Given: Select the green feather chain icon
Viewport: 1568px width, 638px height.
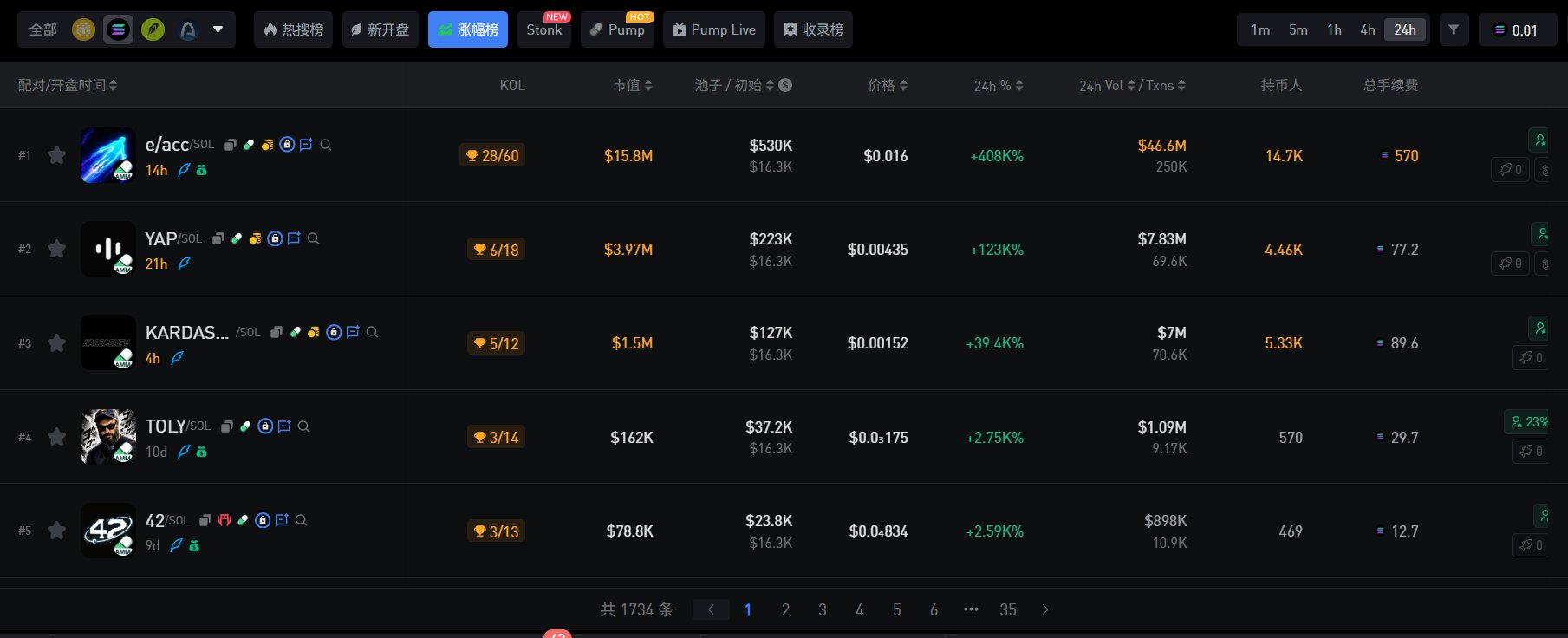Looking at the screenshot, I should click(153, 29).
